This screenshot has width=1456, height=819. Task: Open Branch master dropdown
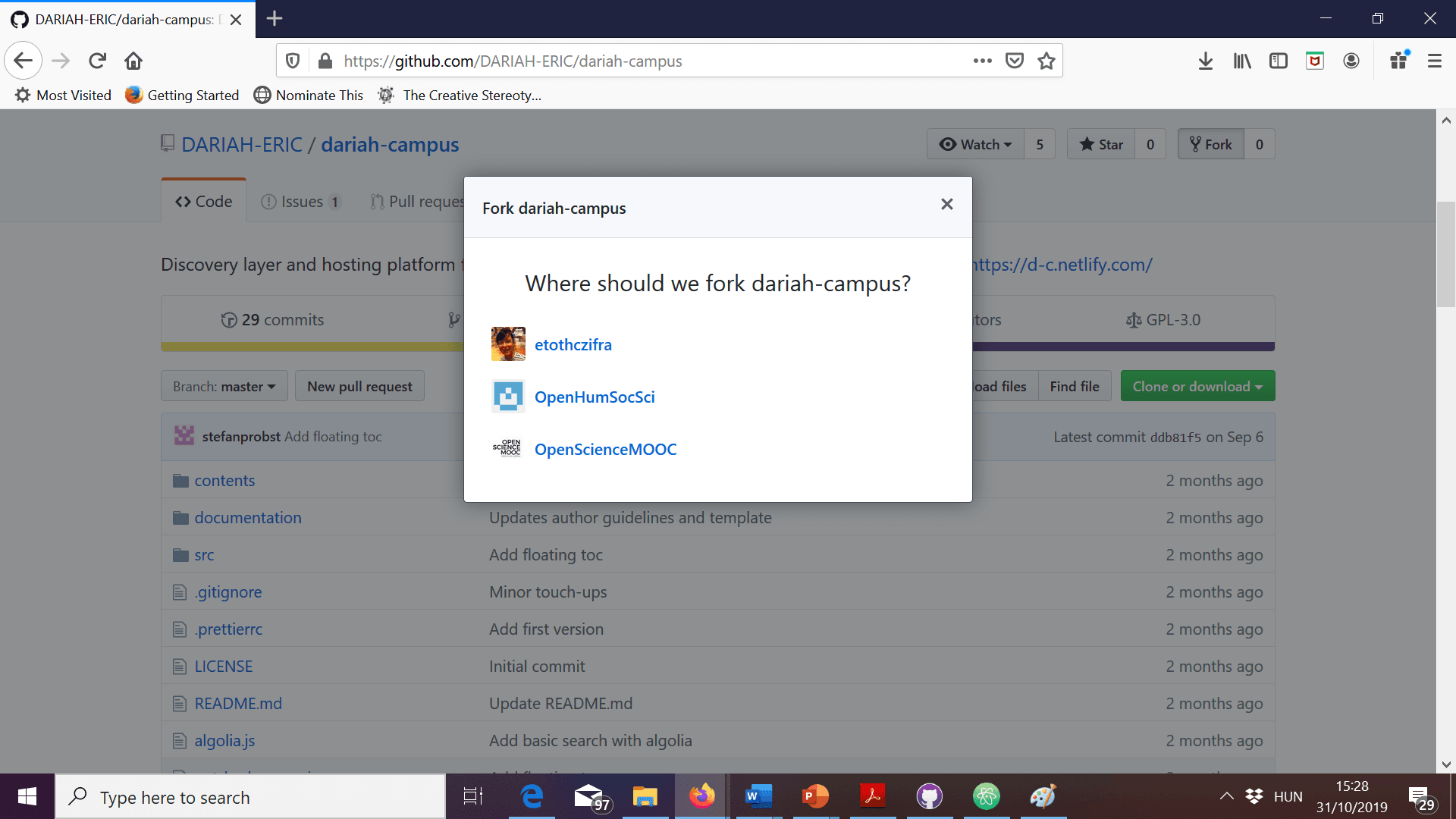pos(224,386)
